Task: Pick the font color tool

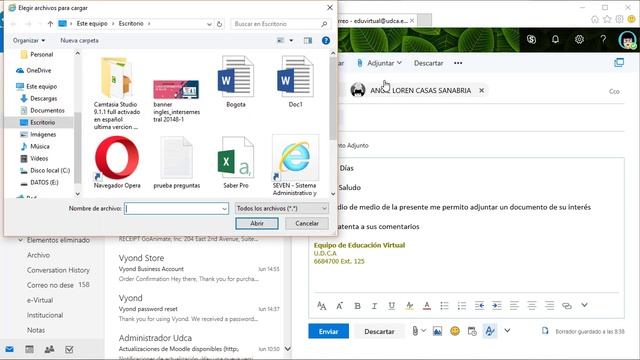Action: [x=427, y=306]
